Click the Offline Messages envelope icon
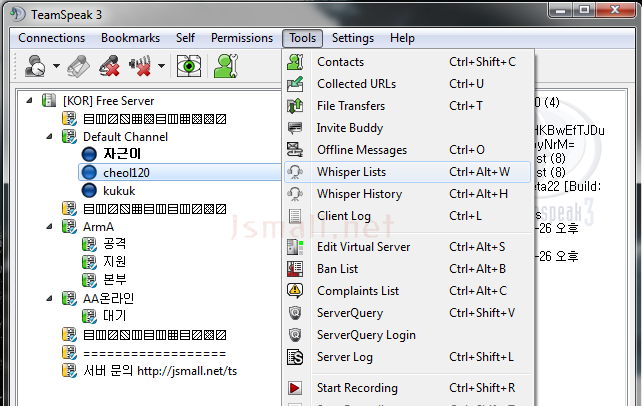 click(295, 150)
